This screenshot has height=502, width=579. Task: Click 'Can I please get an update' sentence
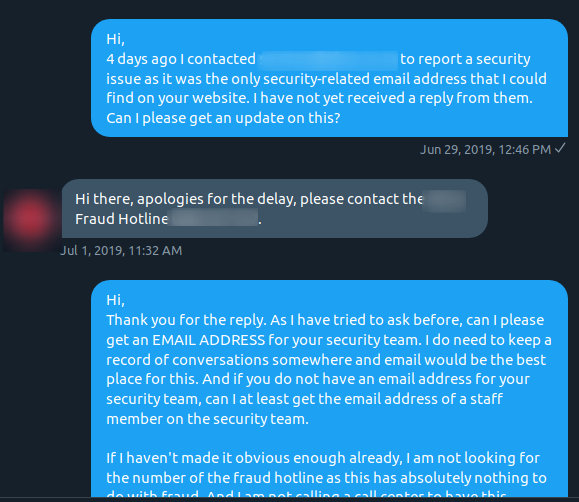point(223,118)
